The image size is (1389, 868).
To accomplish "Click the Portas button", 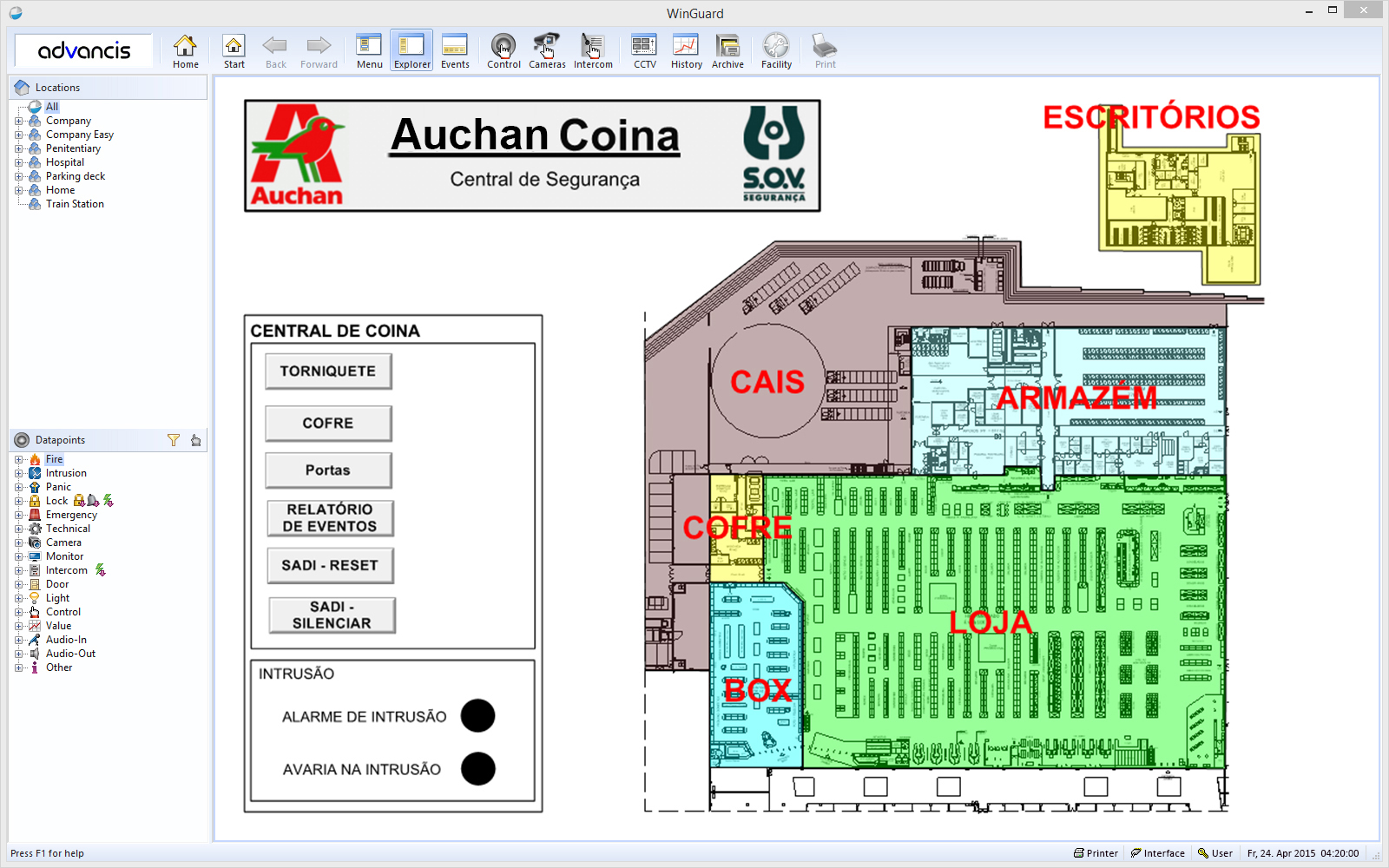I will [328, 470].
